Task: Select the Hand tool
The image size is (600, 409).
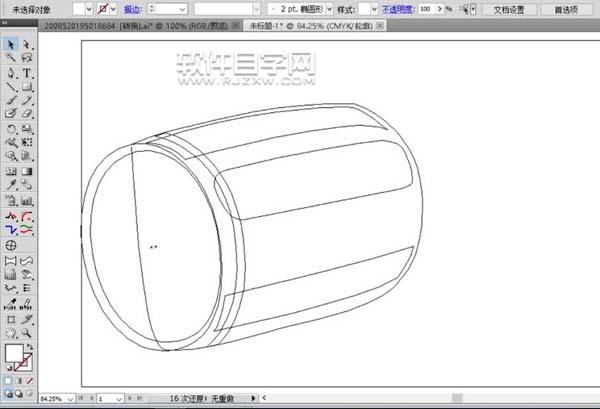Action: [x=11, y=333]
